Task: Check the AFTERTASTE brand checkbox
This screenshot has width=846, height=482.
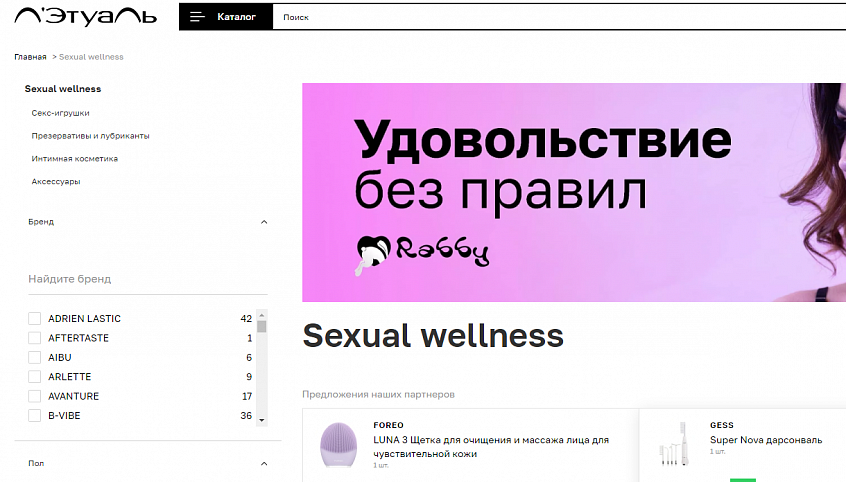Action: 35,338
